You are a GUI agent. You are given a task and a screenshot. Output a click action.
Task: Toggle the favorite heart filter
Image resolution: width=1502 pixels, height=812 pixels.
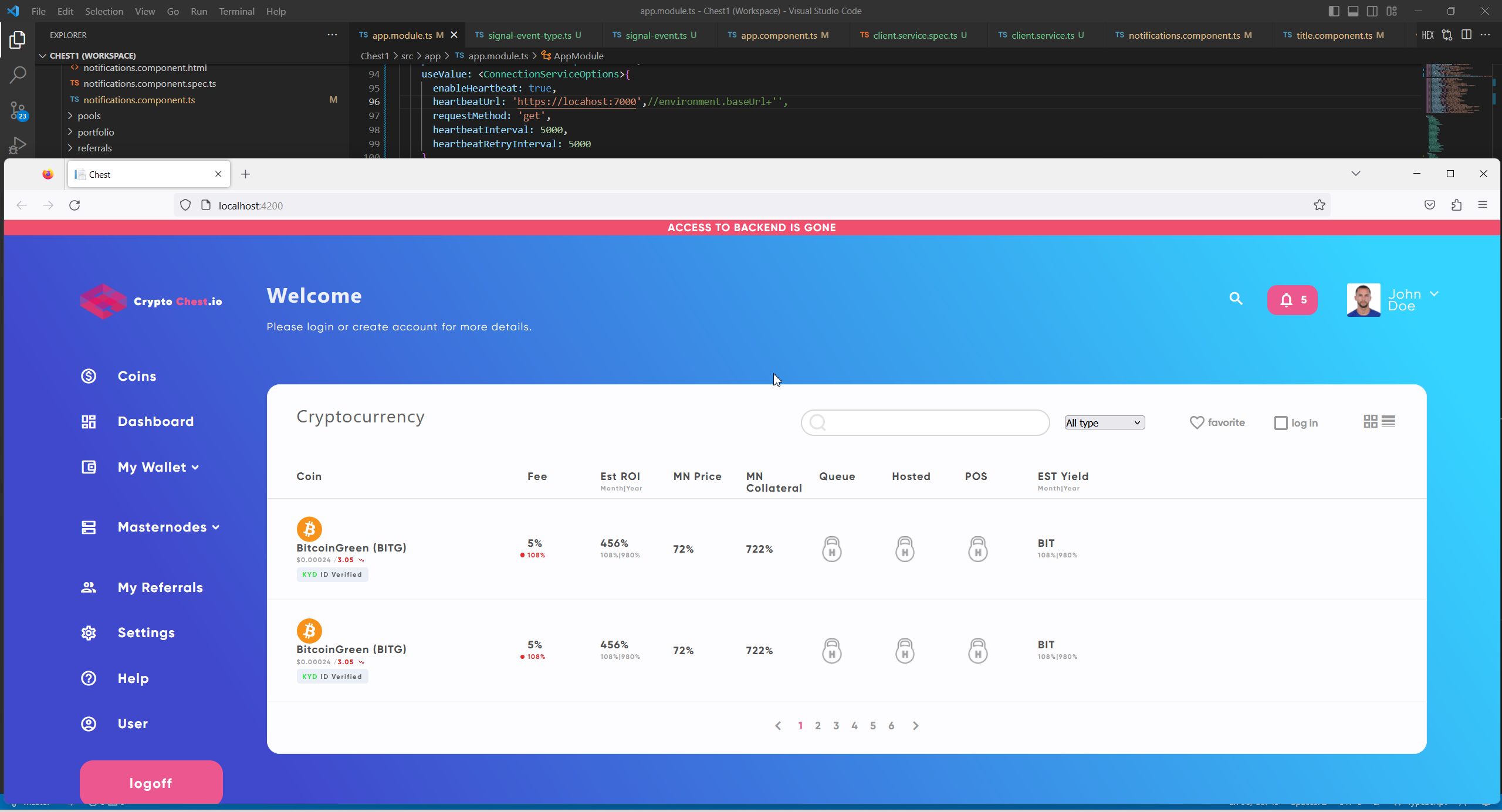click(x=1196, y=422)
